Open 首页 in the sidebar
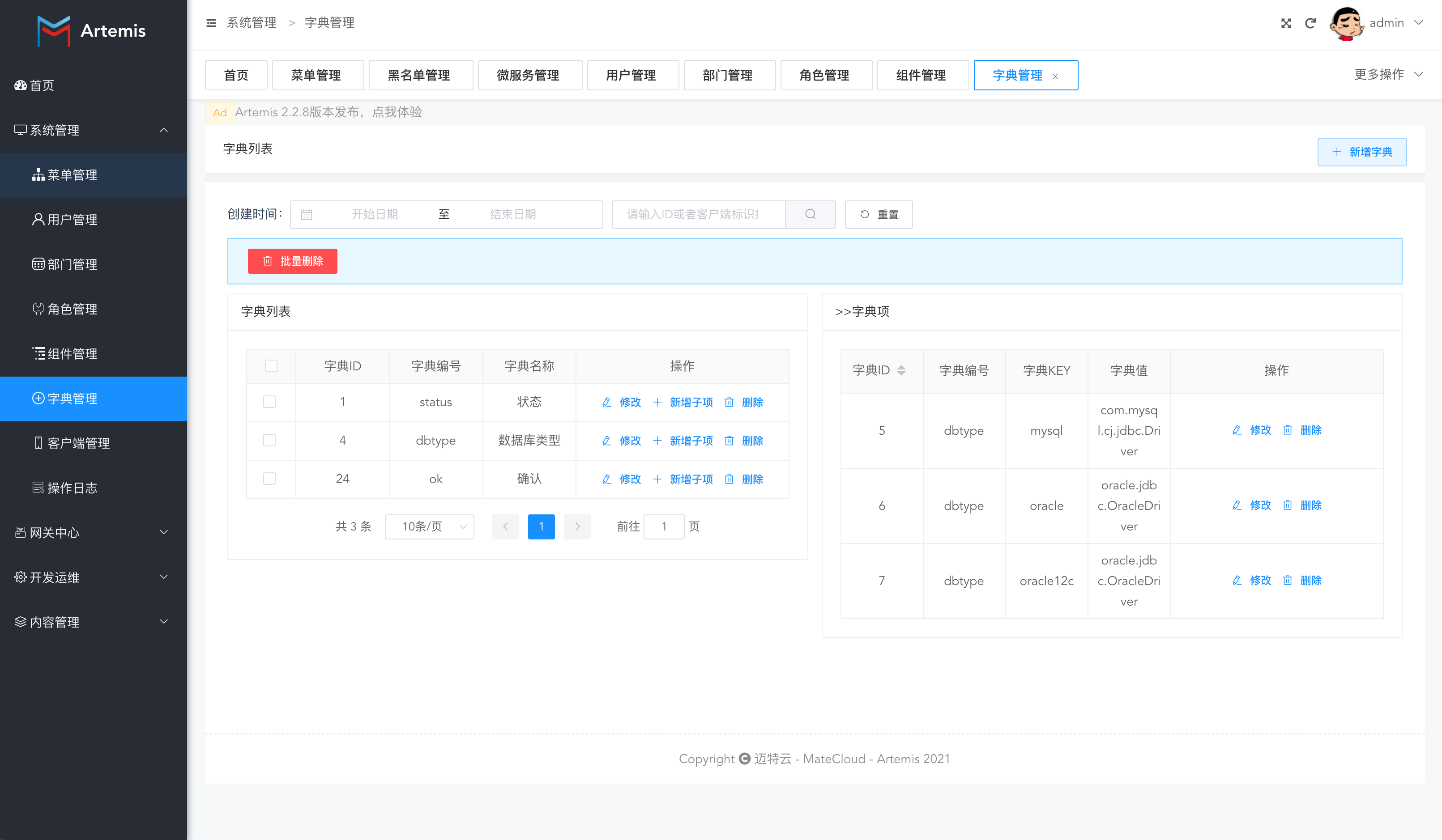Image resolution: width=1442 pixels, height=840 pixels. (x=93, y=85)
